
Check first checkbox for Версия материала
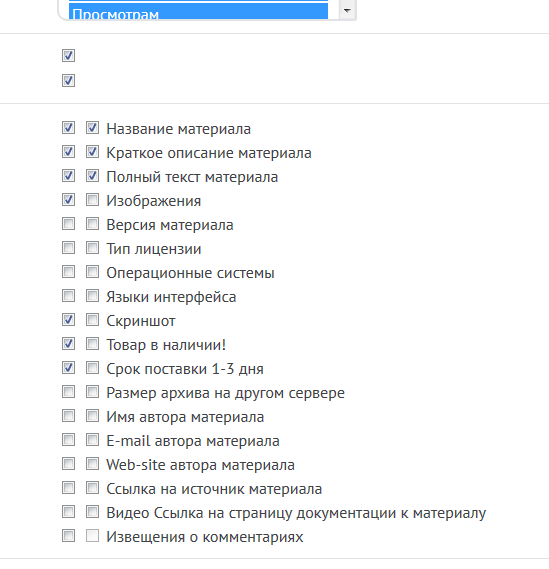68,224
